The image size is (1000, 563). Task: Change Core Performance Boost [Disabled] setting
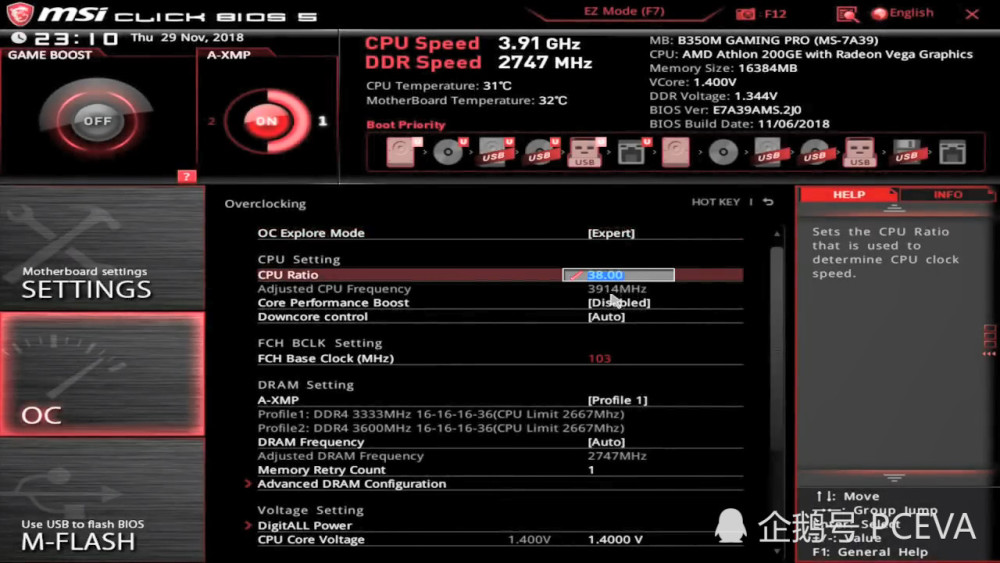[x=500, y=302]
